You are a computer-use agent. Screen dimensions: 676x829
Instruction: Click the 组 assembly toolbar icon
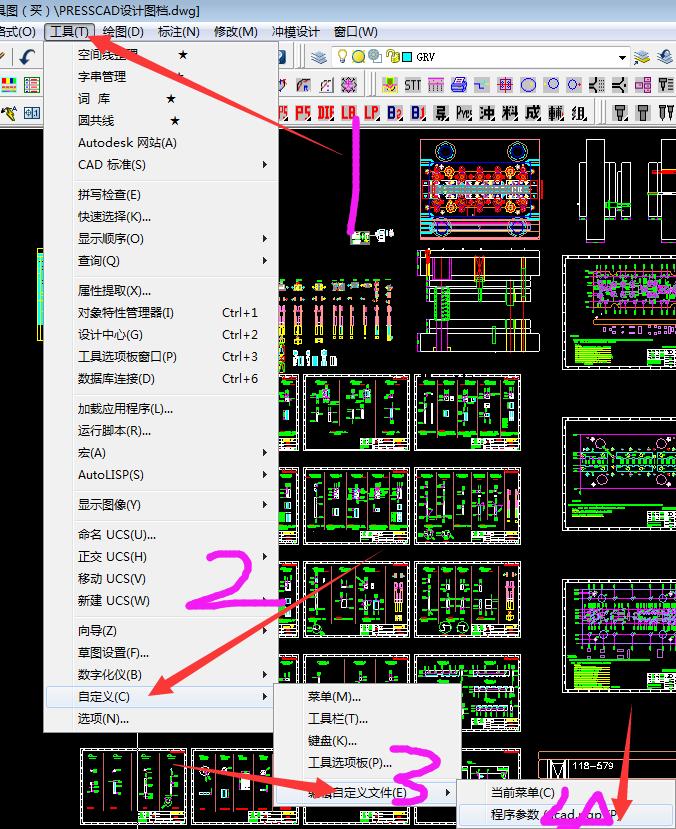579,113
